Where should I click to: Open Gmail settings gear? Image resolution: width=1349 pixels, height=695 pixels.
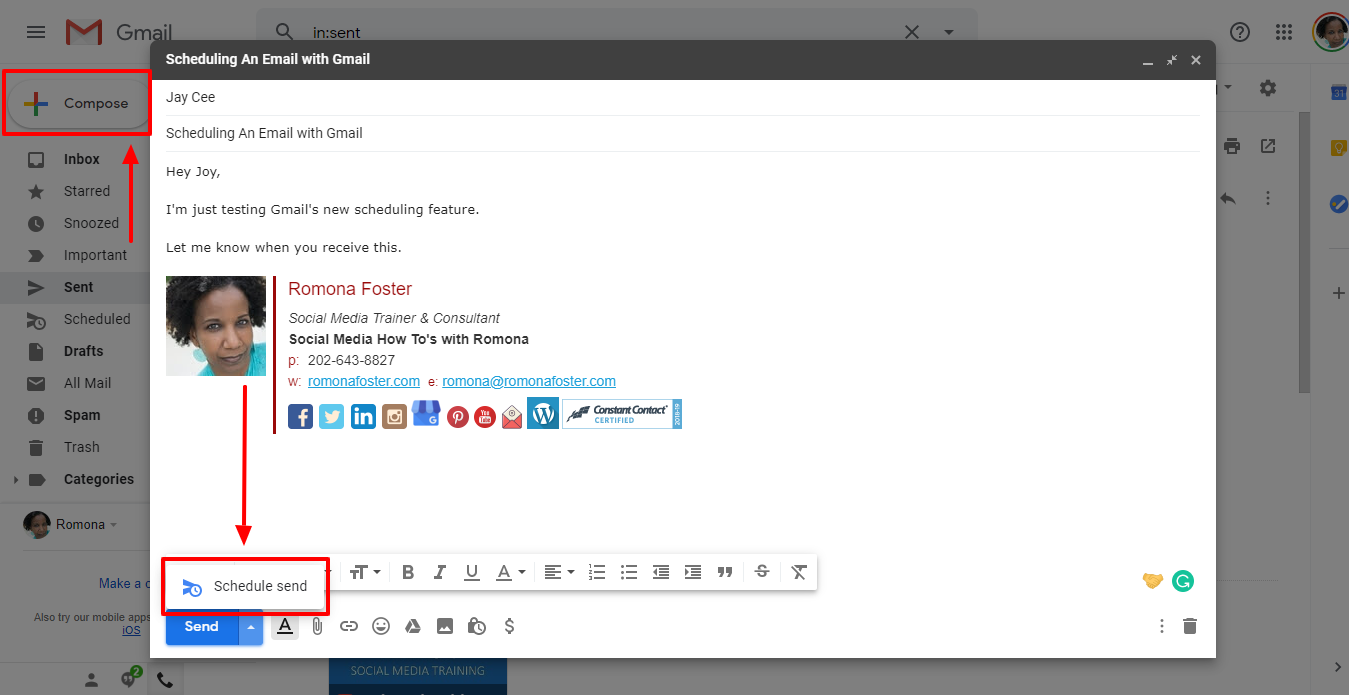pos(1268,88)
